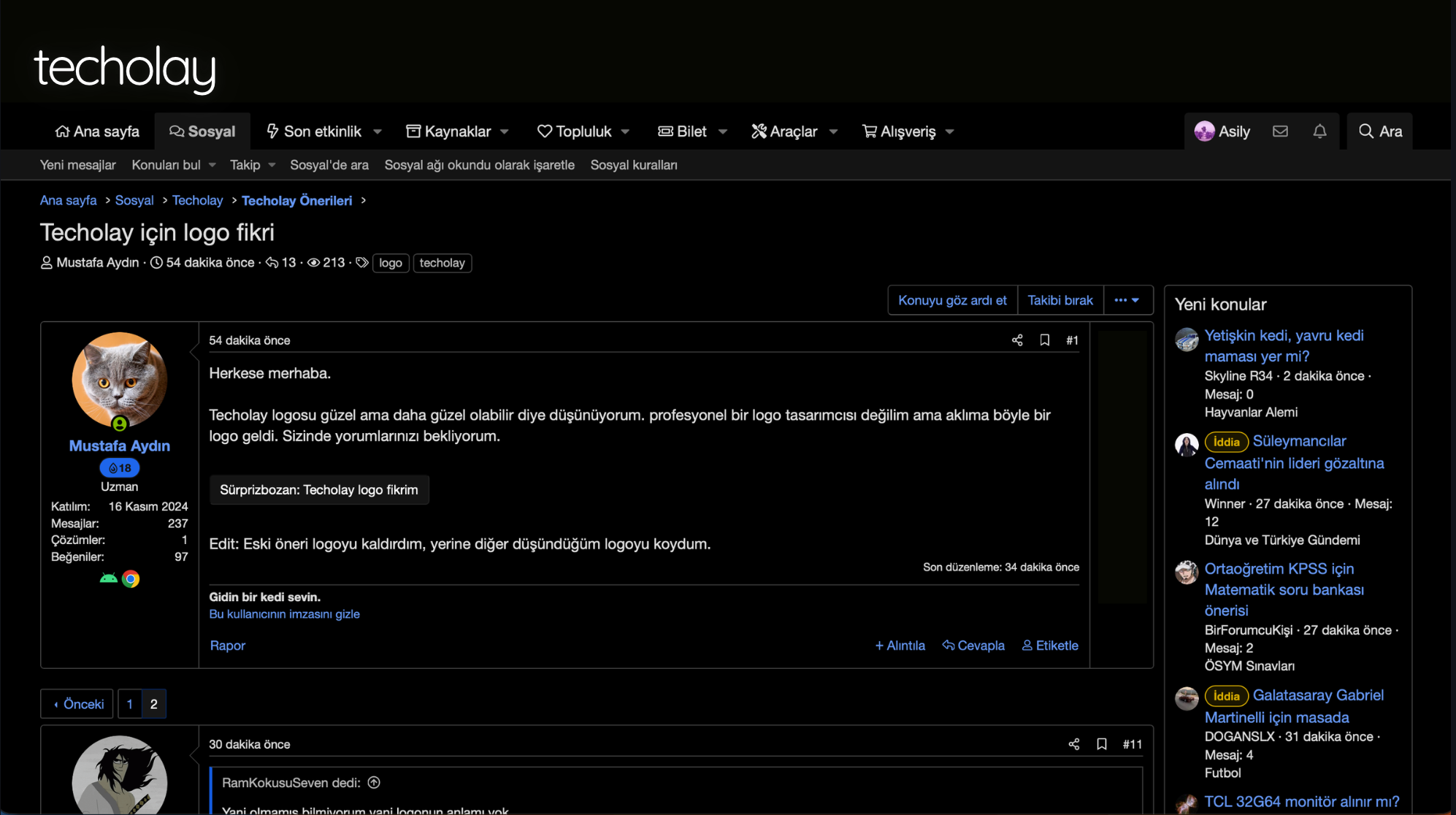Open Son etkinlik menu item
Screen dimensions: 1456x815
pos(314,131)
